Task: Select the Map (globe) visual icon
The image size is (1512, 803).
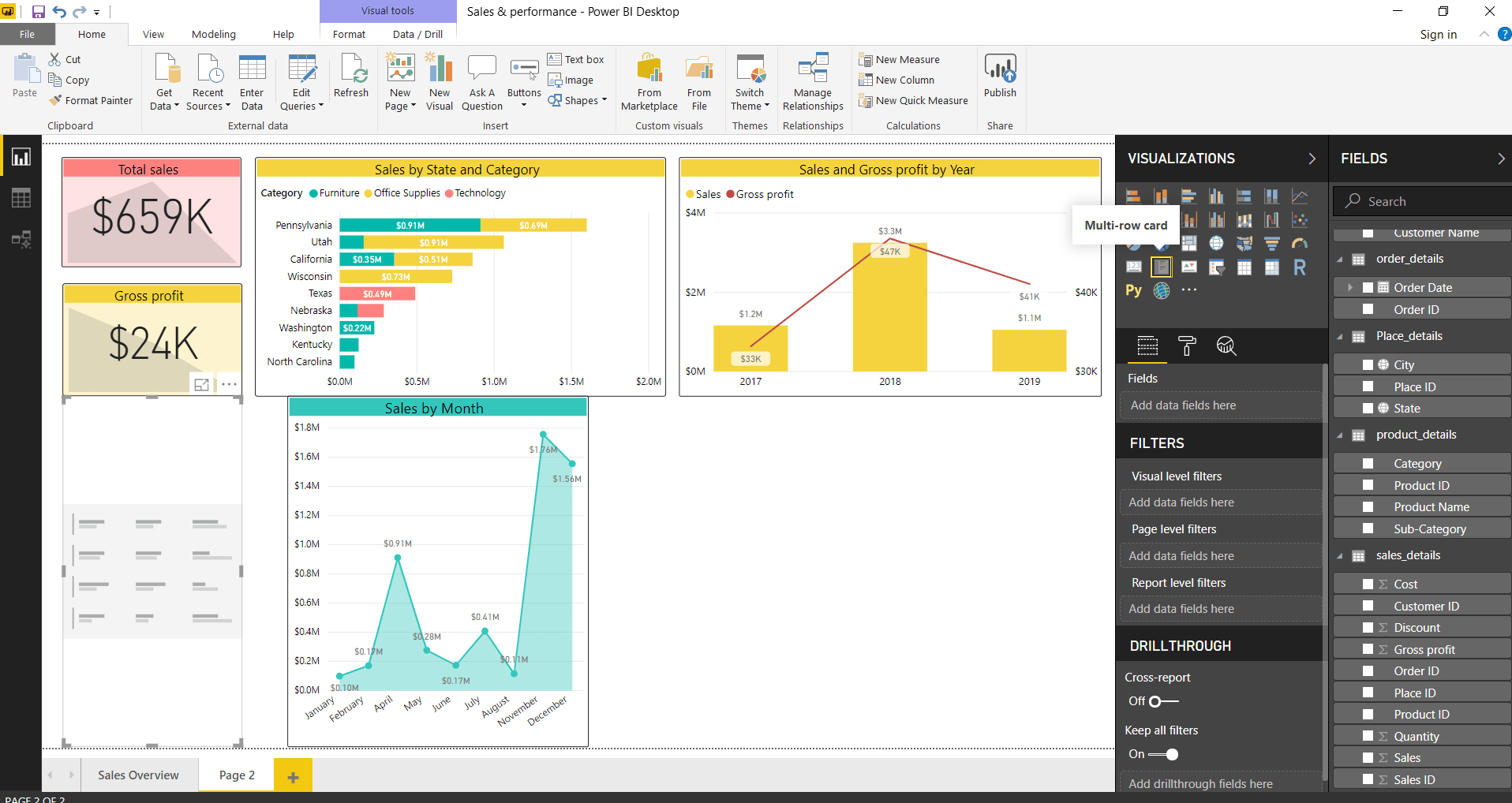Action: (1217, 243)
